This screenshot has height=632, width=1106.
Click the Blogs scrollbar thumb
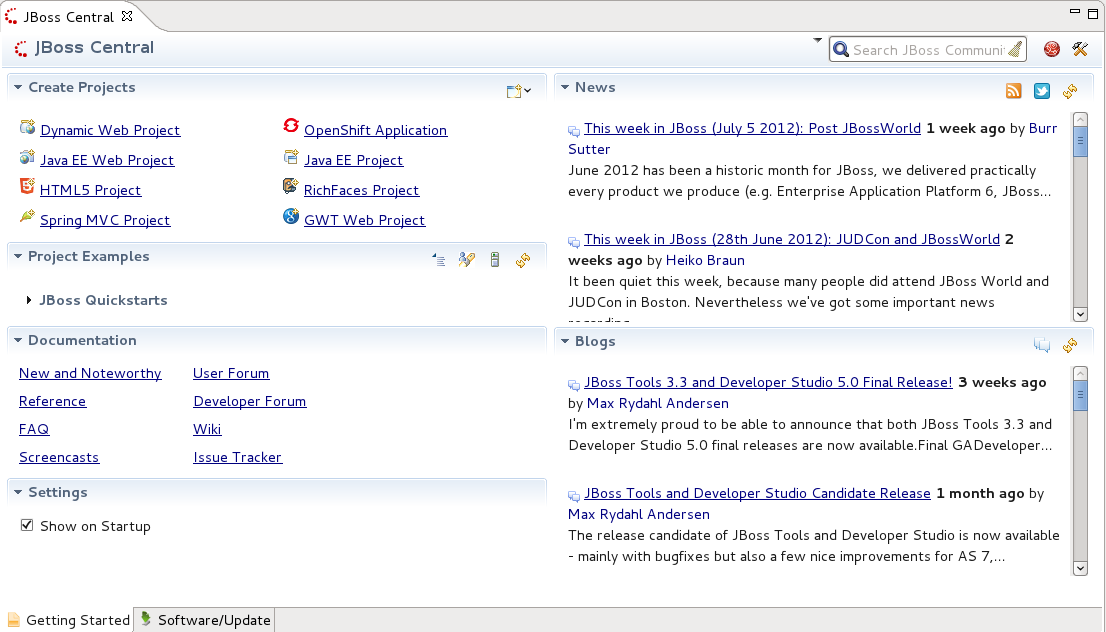tap(1080, 396)
